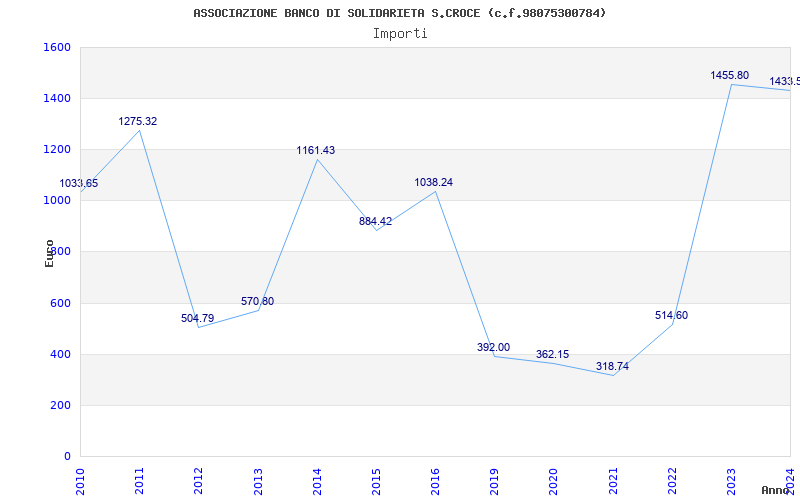Select the 2023 year on x-axis

point(731,481)
